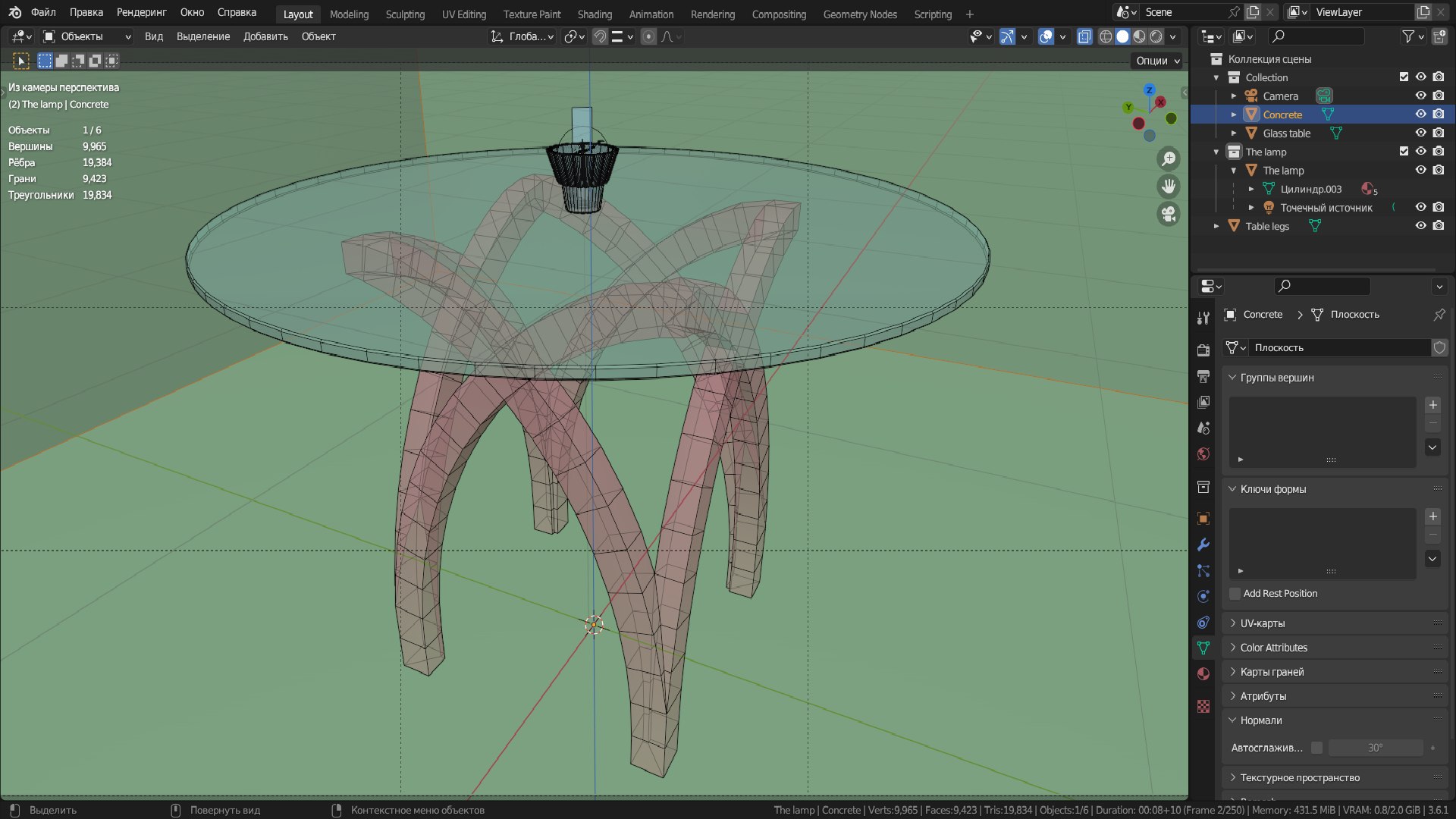This screenshot has width=1456, height=819.
Task: Click the outliner search field
Action: coord(1316,36)
